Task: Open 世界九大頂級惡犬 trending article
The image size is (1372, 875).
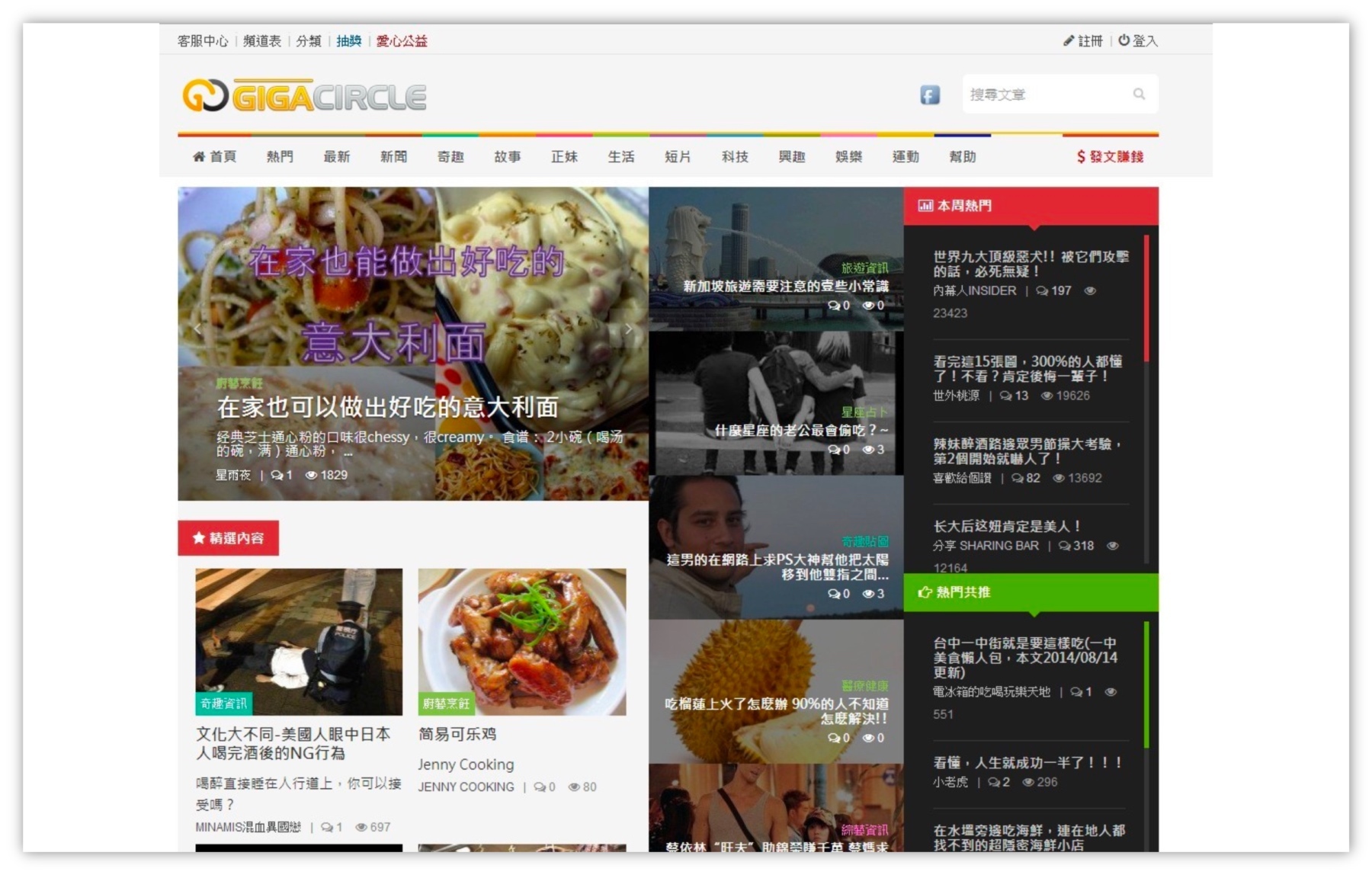Action: click(x=1031, y=264)
